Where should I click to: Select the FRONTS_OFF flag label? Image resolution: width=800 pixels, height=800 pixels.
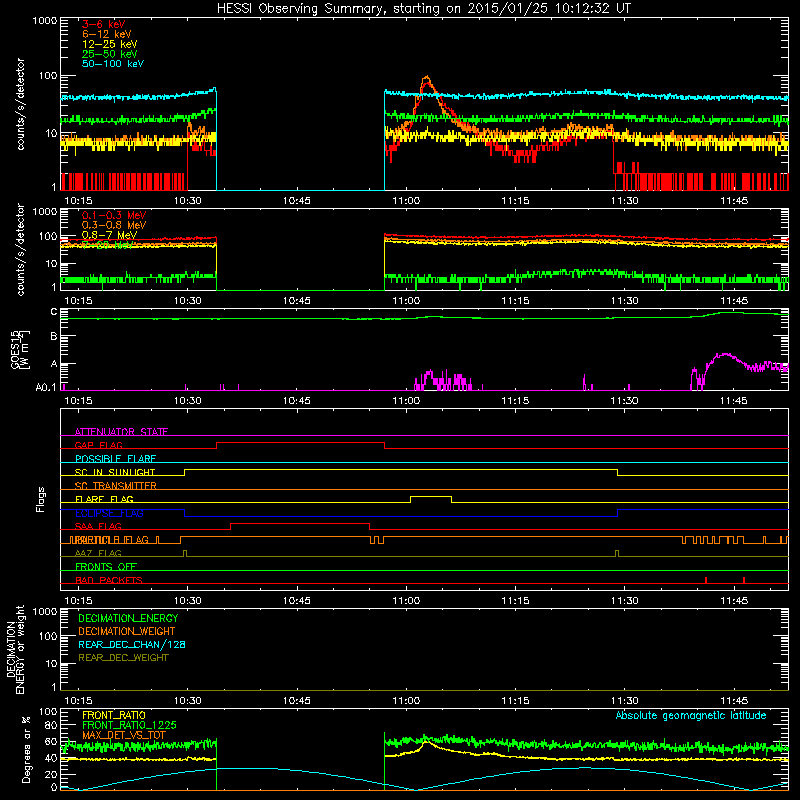point(106,566)
